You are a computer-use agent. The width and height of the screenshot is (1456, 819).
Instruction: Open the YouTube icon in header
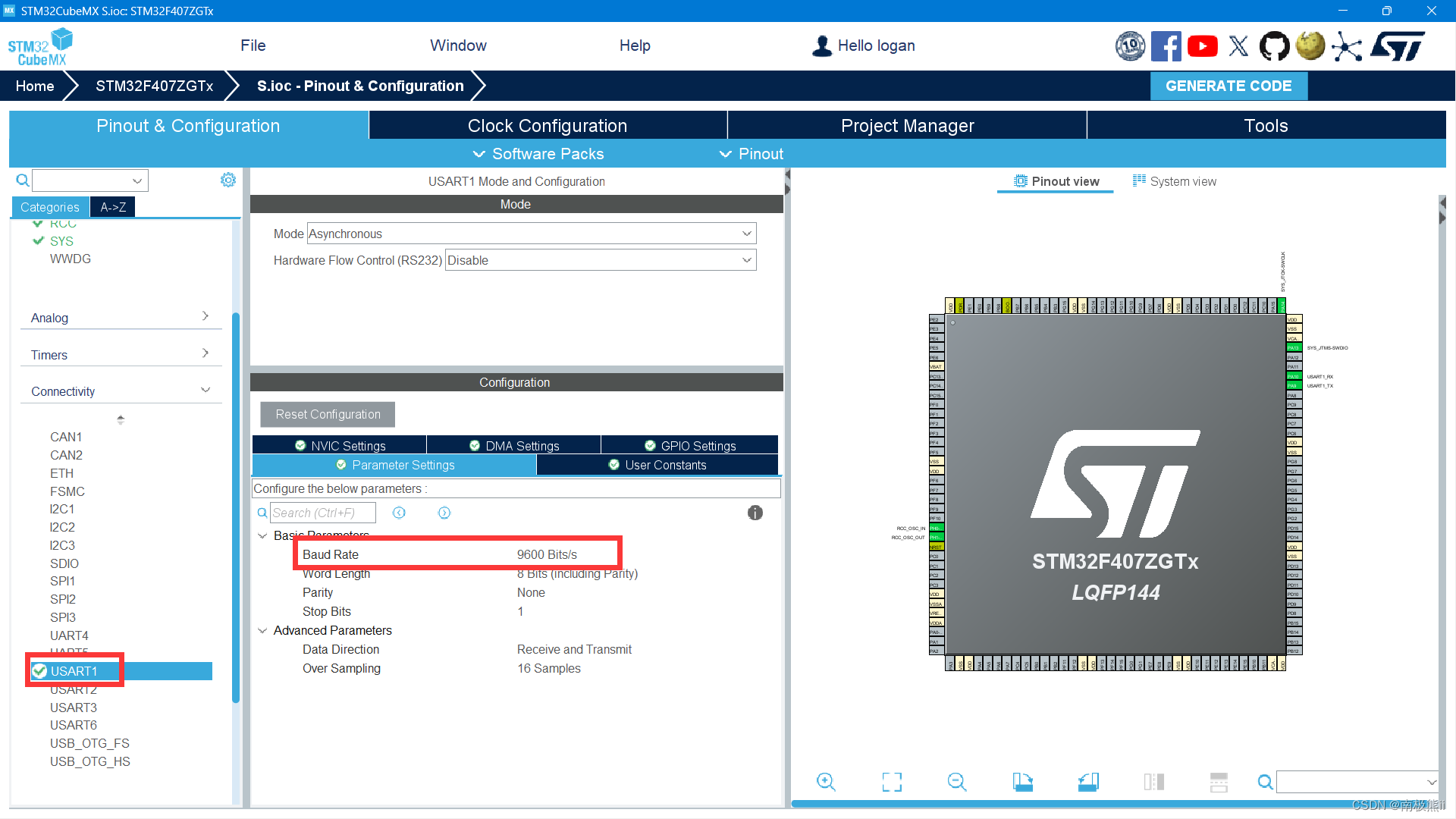point(1202,46)
